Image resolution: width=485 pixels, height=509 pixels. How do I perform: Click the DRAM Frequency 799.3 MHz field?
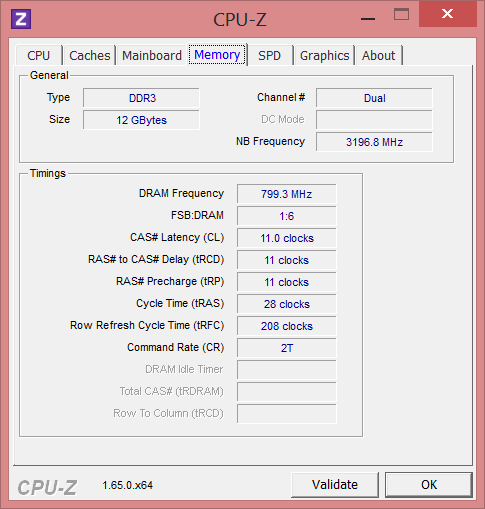pyautogui.click(x=287, y=194)
